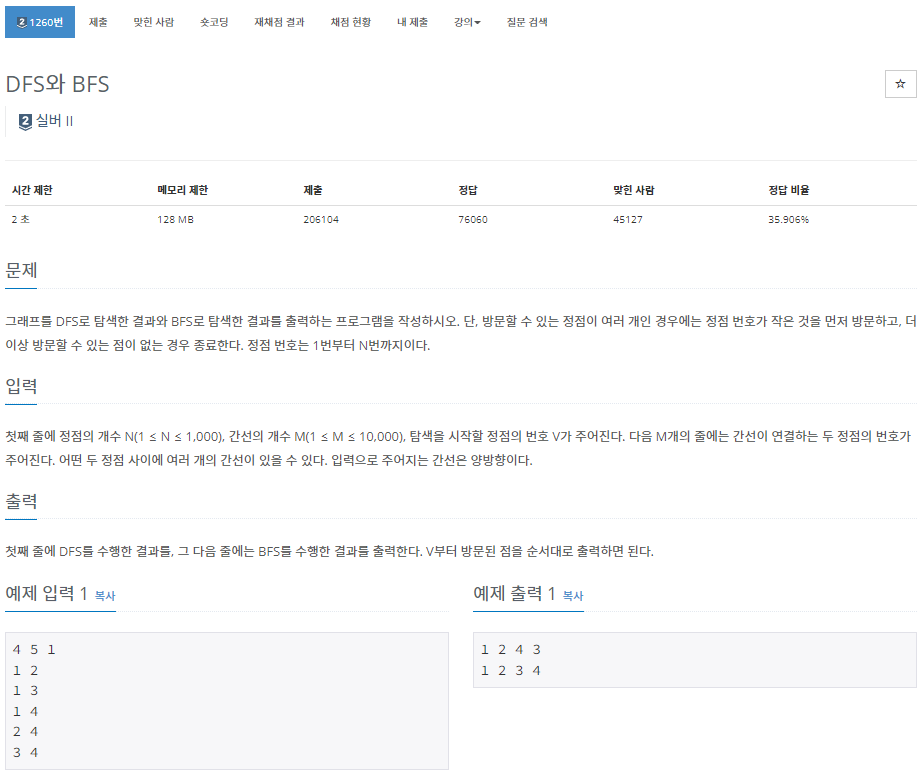Screen dimensions: 922x776
Task: Click the 예제 입력 1 heading
Action: pyautogui.click(x=46, y=593)
